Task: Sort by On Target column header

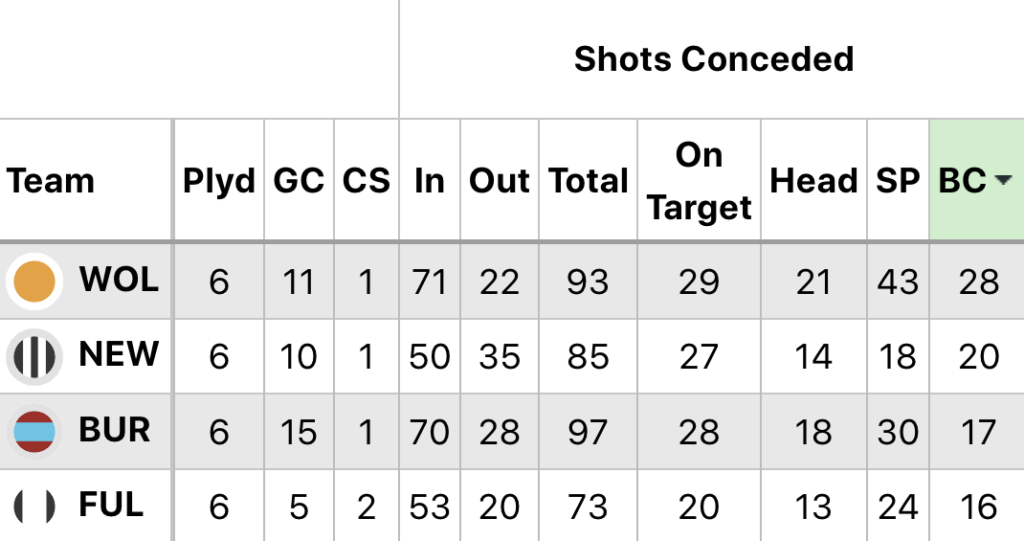Action: [699, 181]
